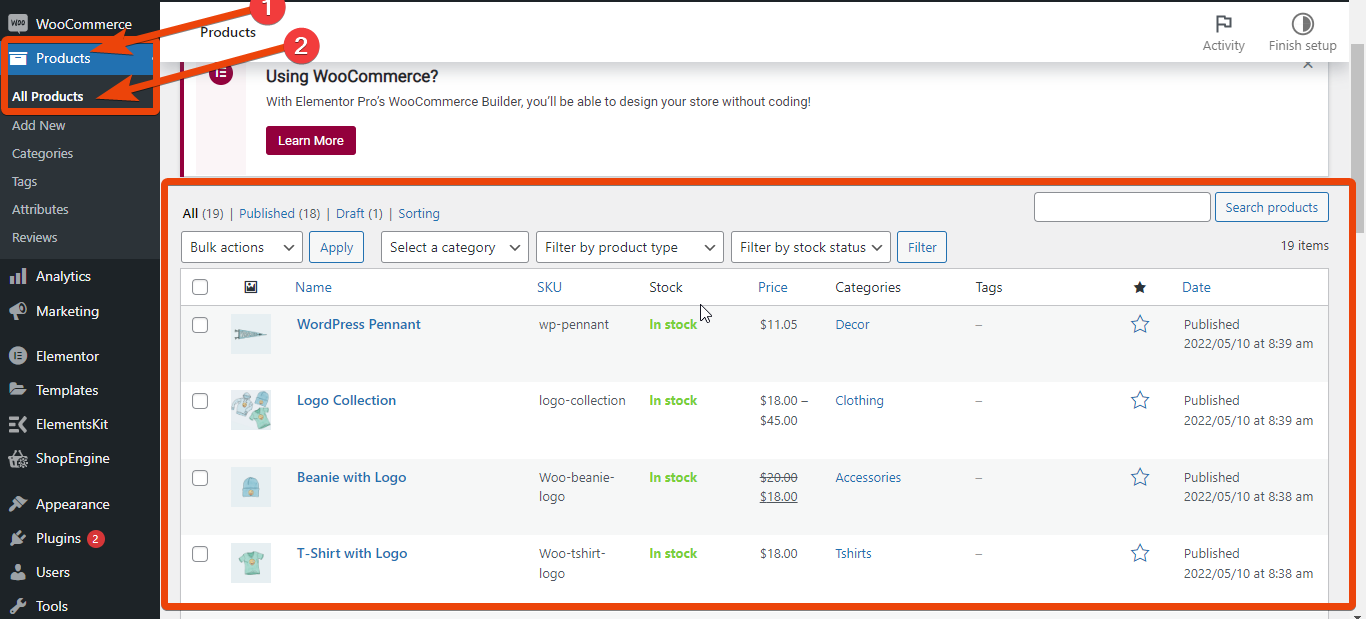This screenshot has height=619, width=1366.
Task: Click the ShopEngine basket icon
Action: pyautogui.click(x=18, y=459)
